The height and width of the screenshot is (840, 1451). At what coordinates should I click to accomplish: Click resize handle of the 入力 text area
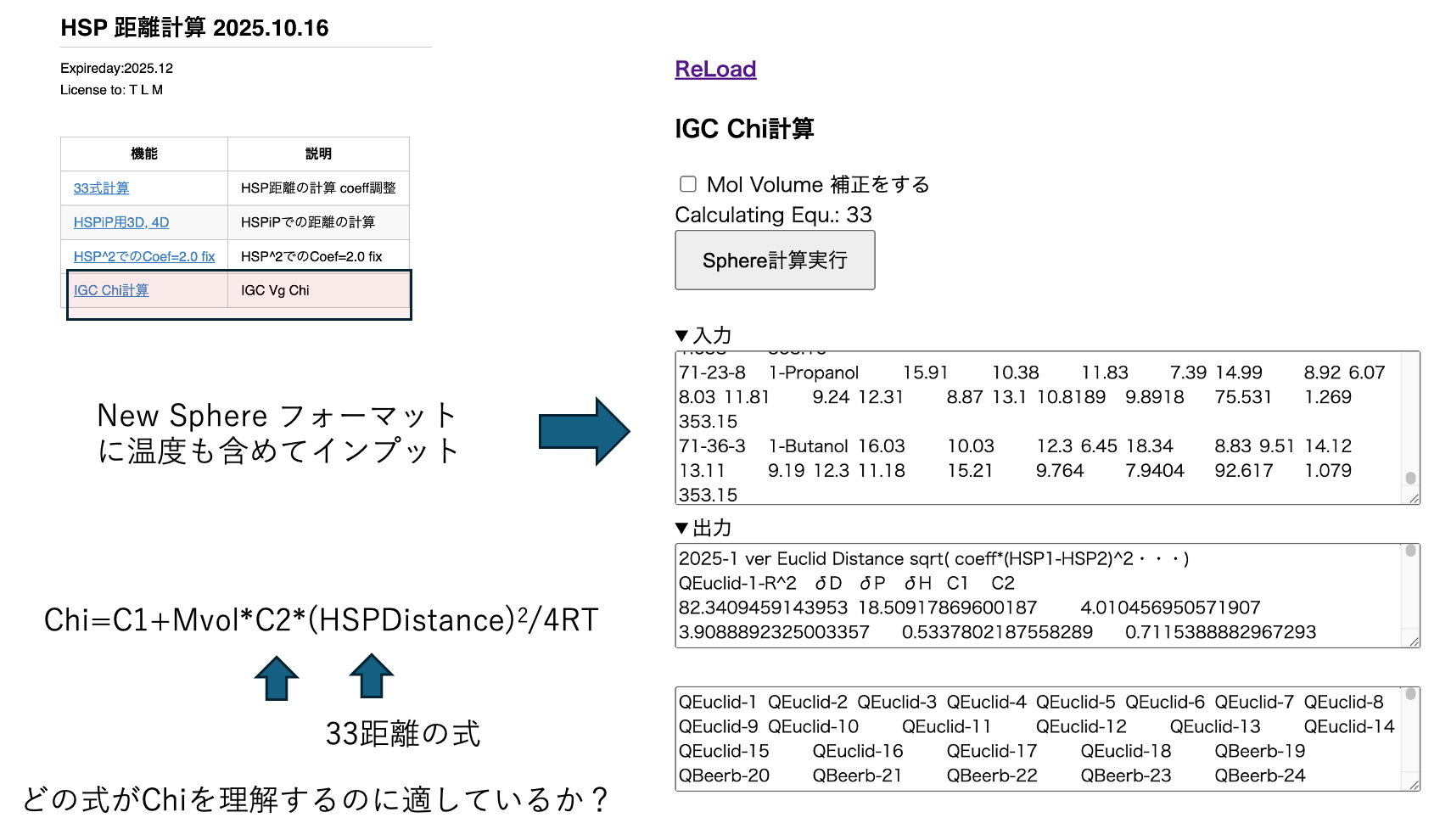pos(1414,498)
